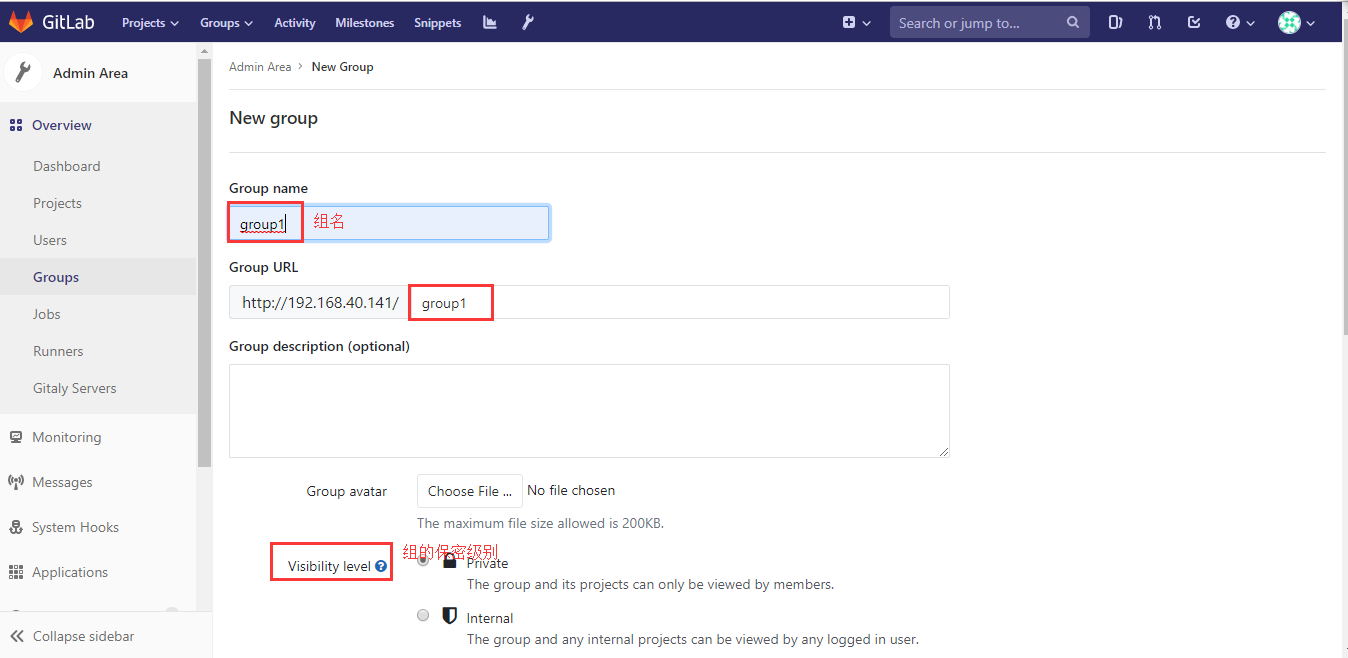This screenshot has width=1348, height=658.
Task: Click the Visibility level help question icon
Action: pyautogui.click(x=381, y=567)
